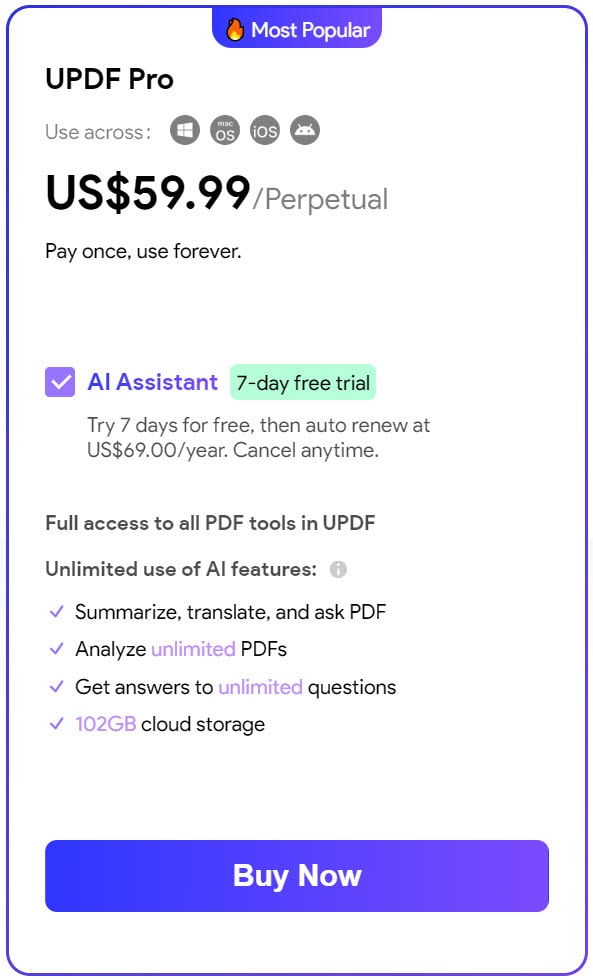Click the info icon beside AI features
The width and height of the screenshot is (593, 980).
coord(338,569)
